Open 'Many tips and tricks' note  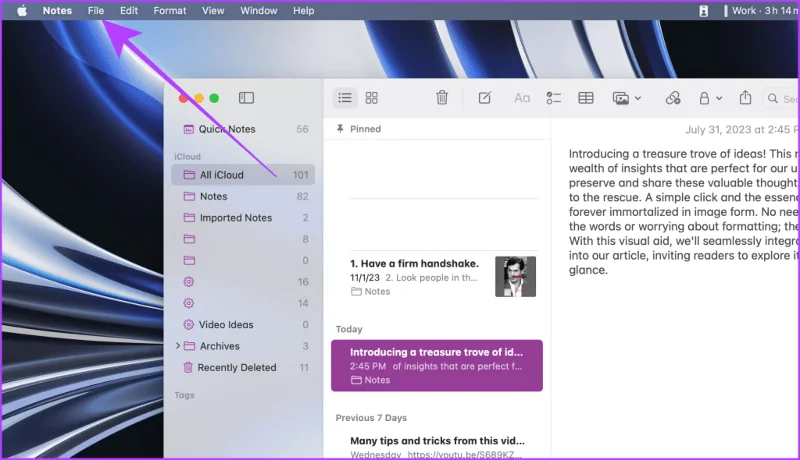tap(437, 446)
